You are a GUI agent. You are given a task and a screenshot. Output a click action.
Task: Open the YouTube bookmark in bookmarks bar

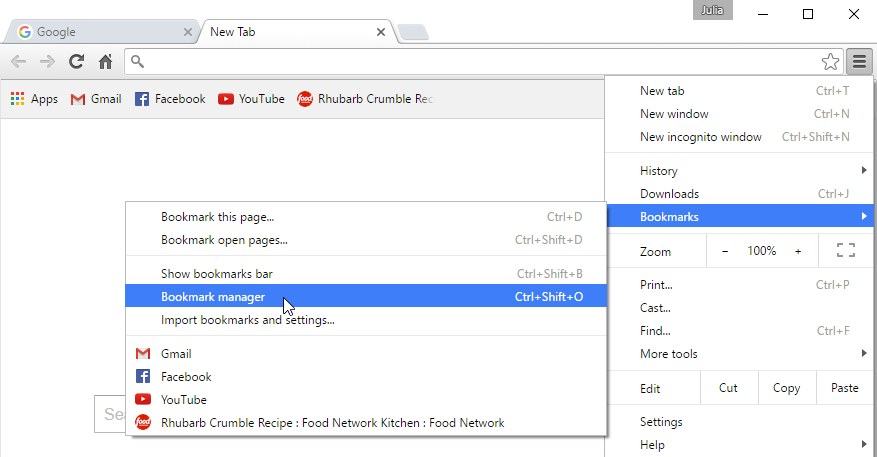point(251,99)
